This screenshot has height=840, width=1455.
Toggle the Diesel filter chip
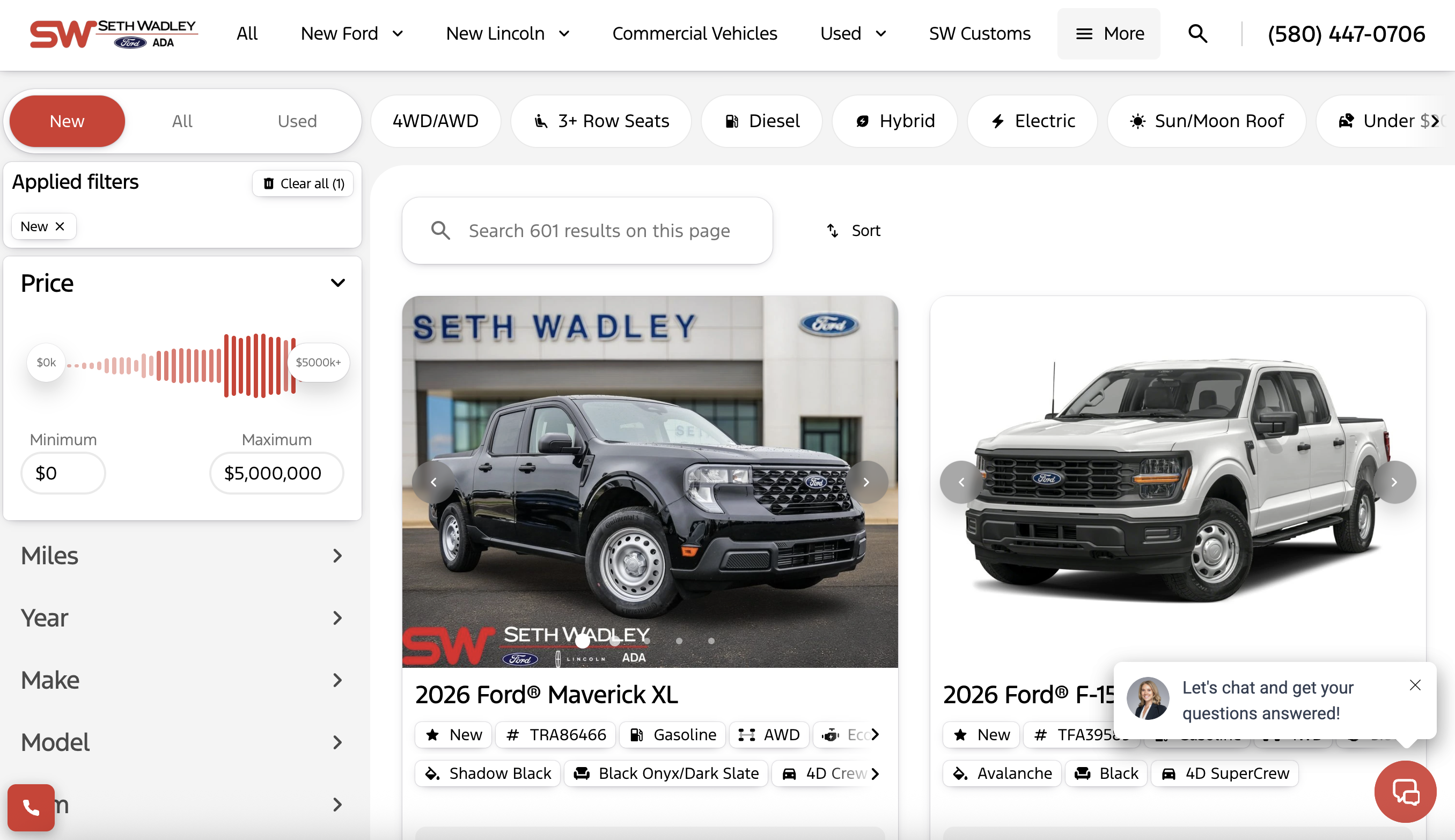coord(761,121)
